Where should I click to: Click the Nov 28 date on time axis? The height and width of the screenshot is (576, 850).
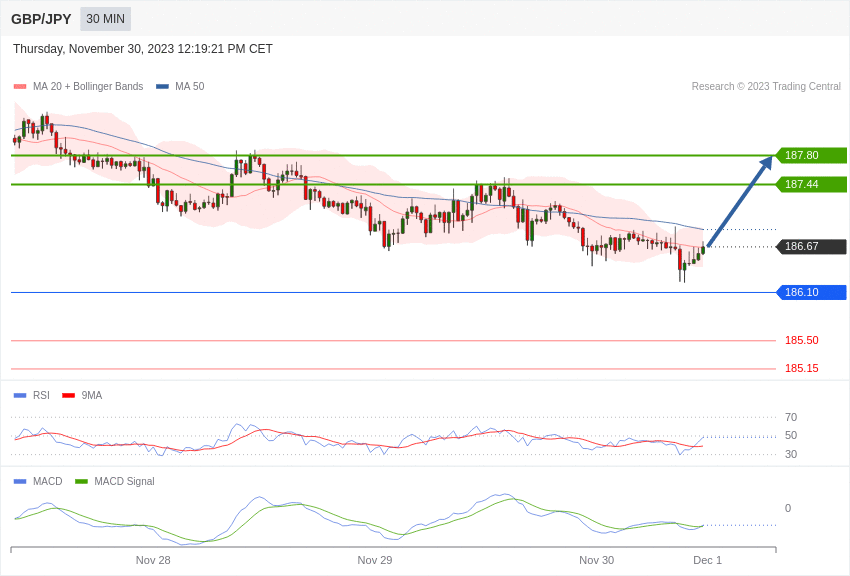153,560
